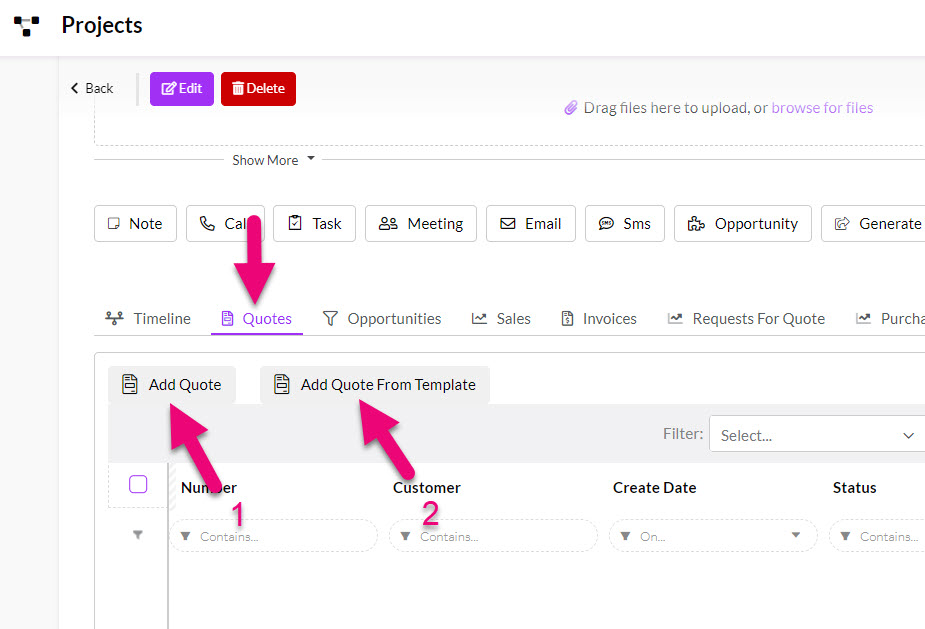This screenshot has height=629, width=925.
Task: Compose an Email
Action: click(530, 224)
